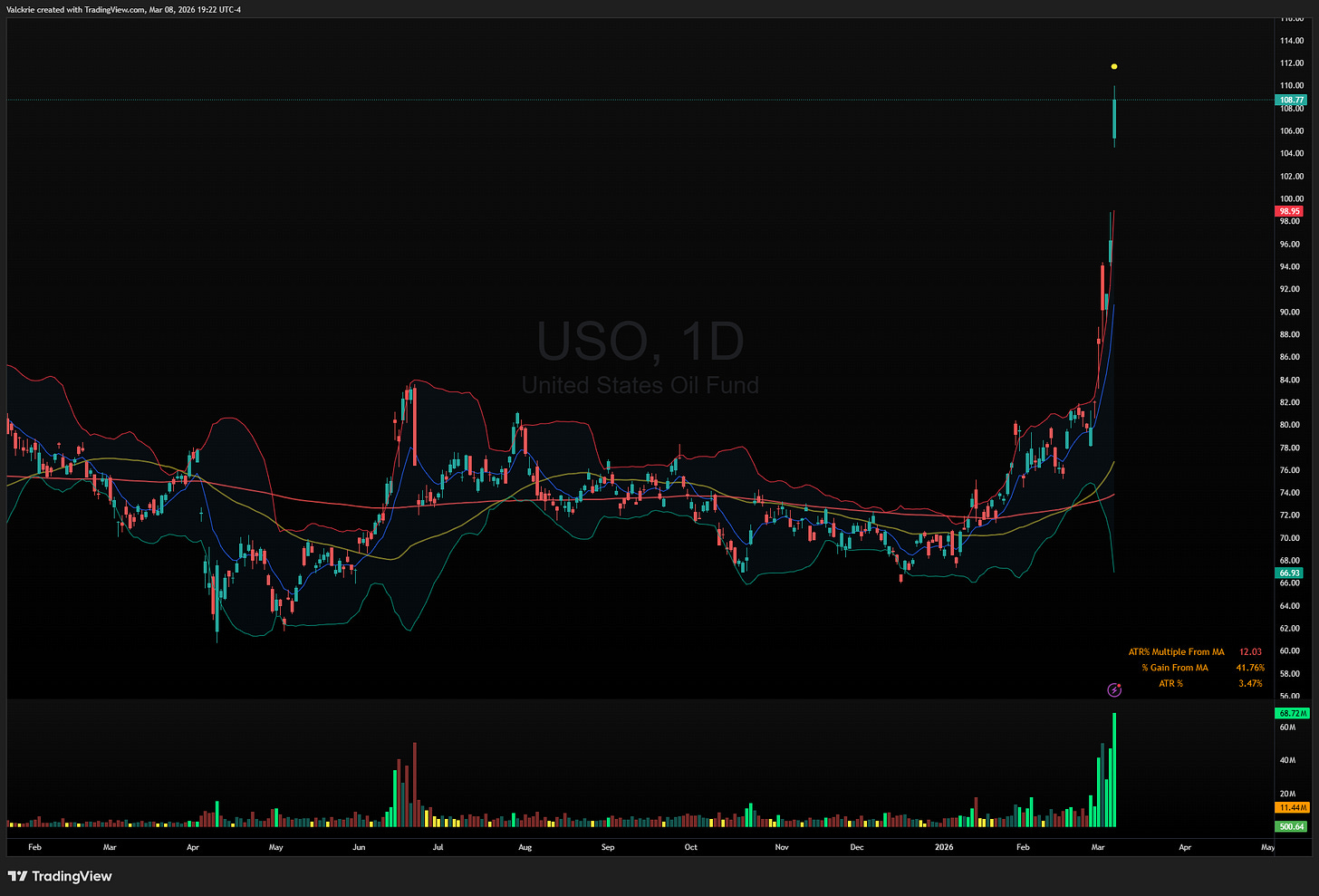Screen dimensions: 1319x896
Task: Click the 70.00 price axis label
Action: tap(1290, 538)
